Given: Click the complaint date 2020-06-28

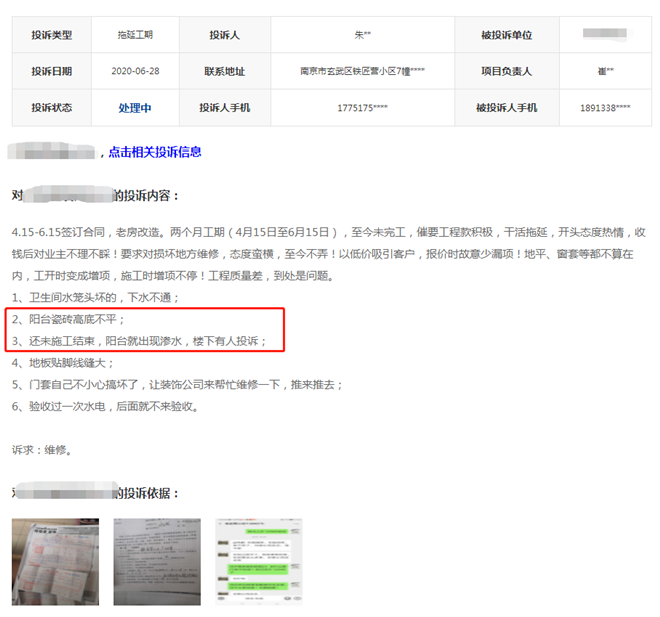Looking at the screenshot, I should 134,71.
